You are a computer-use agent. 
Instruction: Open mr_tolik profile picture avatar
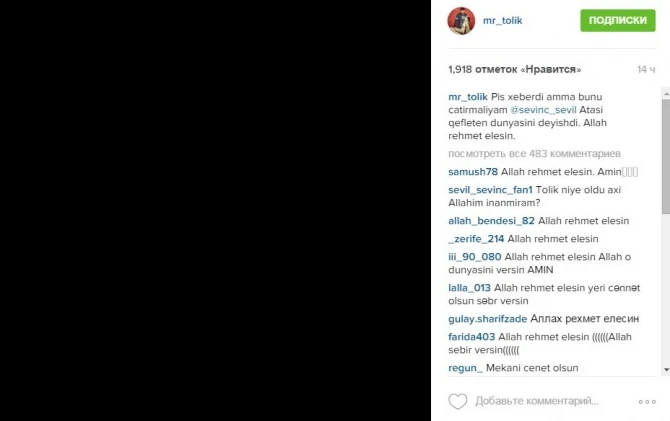[461, 21]
